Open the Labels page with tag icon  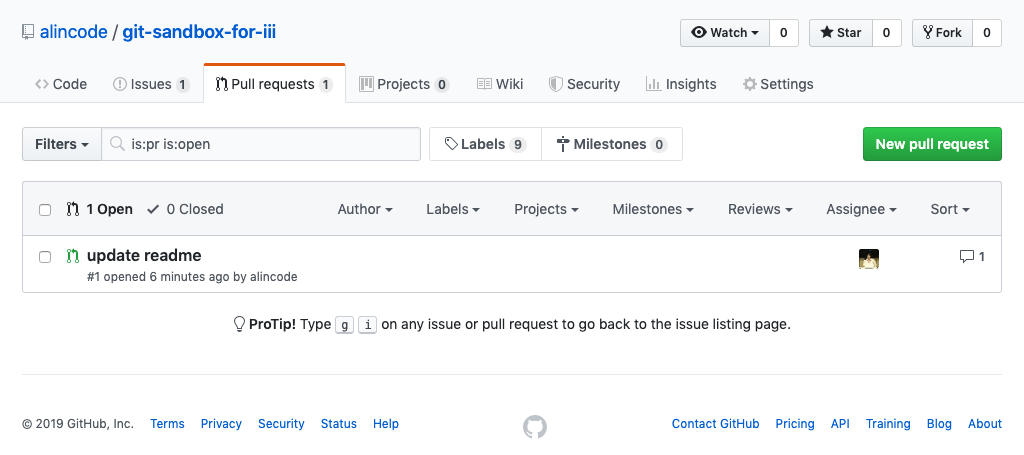click(484, 144)
